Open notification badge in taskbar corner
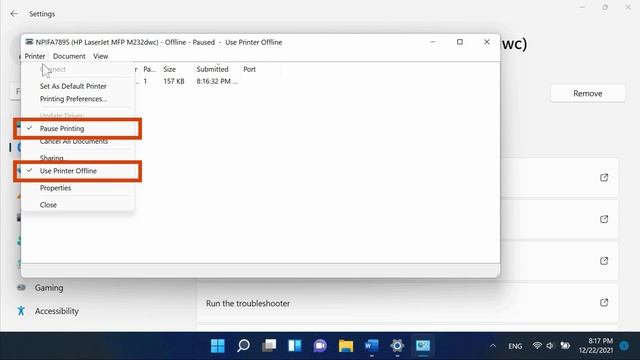 click(x=624, y=346)
